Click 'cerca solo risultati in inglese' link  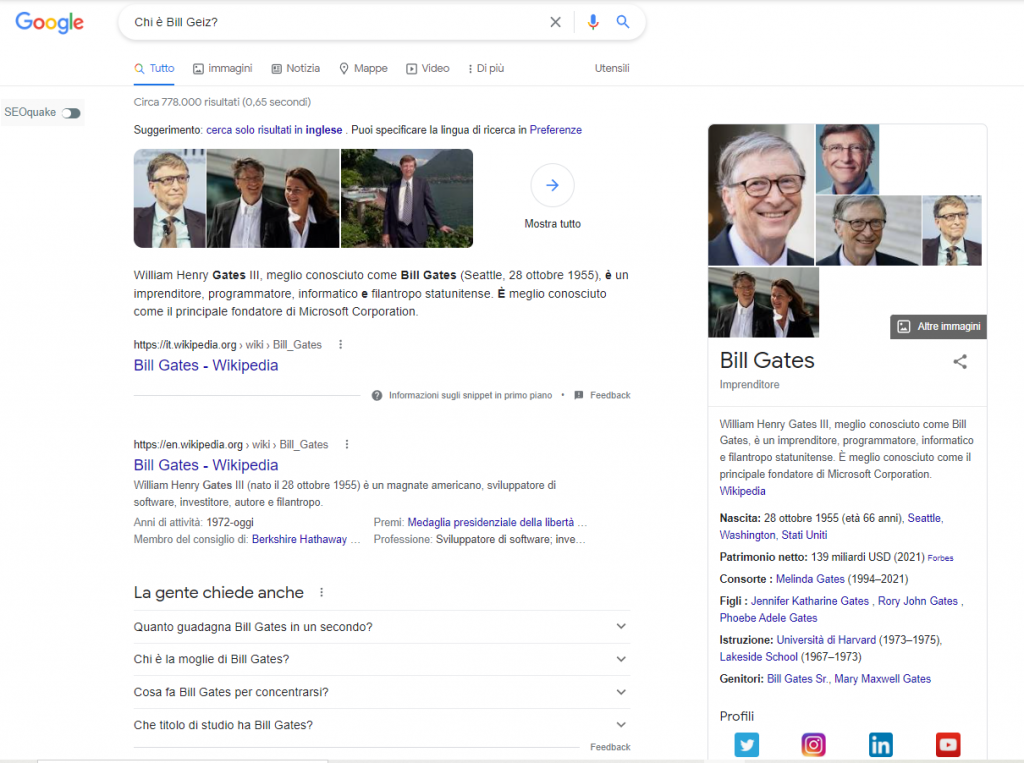[x=274, y=130]
